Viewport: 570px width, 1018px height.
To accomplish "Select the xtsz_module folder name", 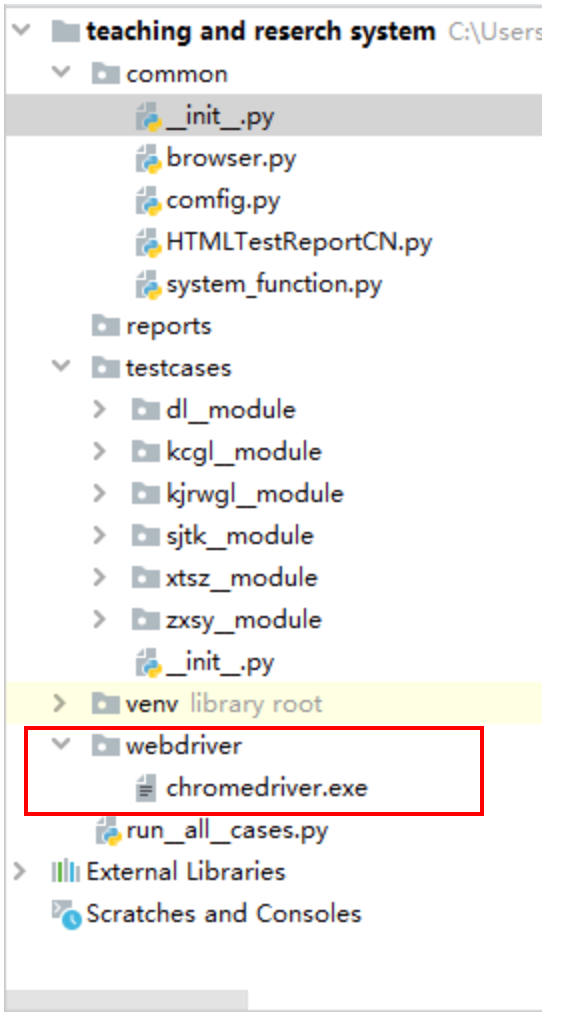I will point(242,578).
